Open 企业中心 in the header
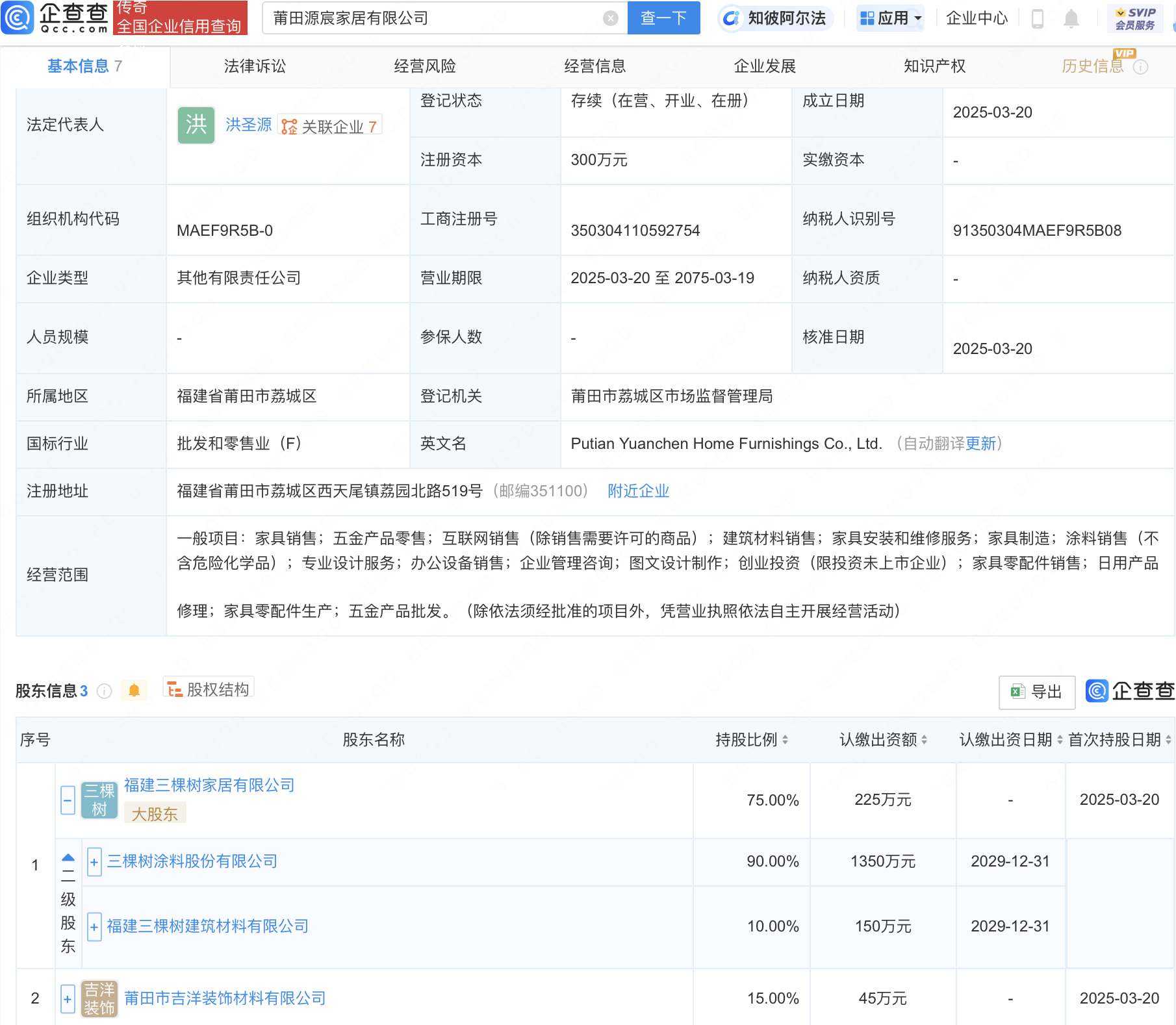1176x1025 pixels. (x=977, y=18)
